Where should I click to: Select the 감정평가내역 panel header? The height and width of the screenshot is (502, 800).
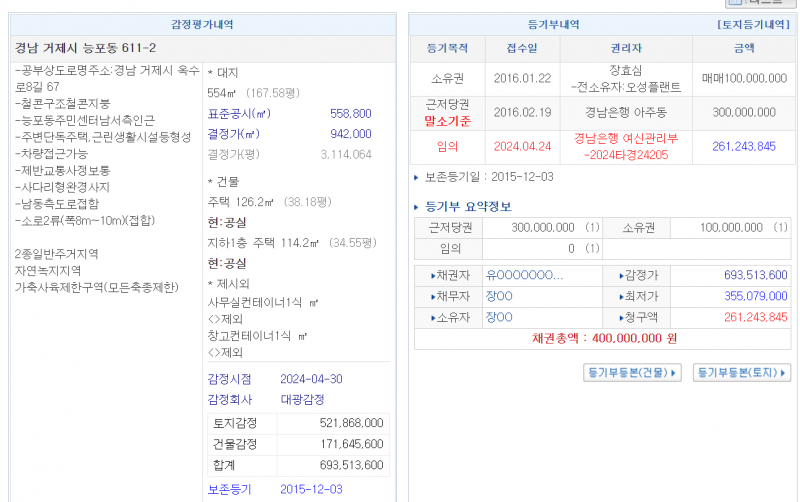tap(203, 22)
